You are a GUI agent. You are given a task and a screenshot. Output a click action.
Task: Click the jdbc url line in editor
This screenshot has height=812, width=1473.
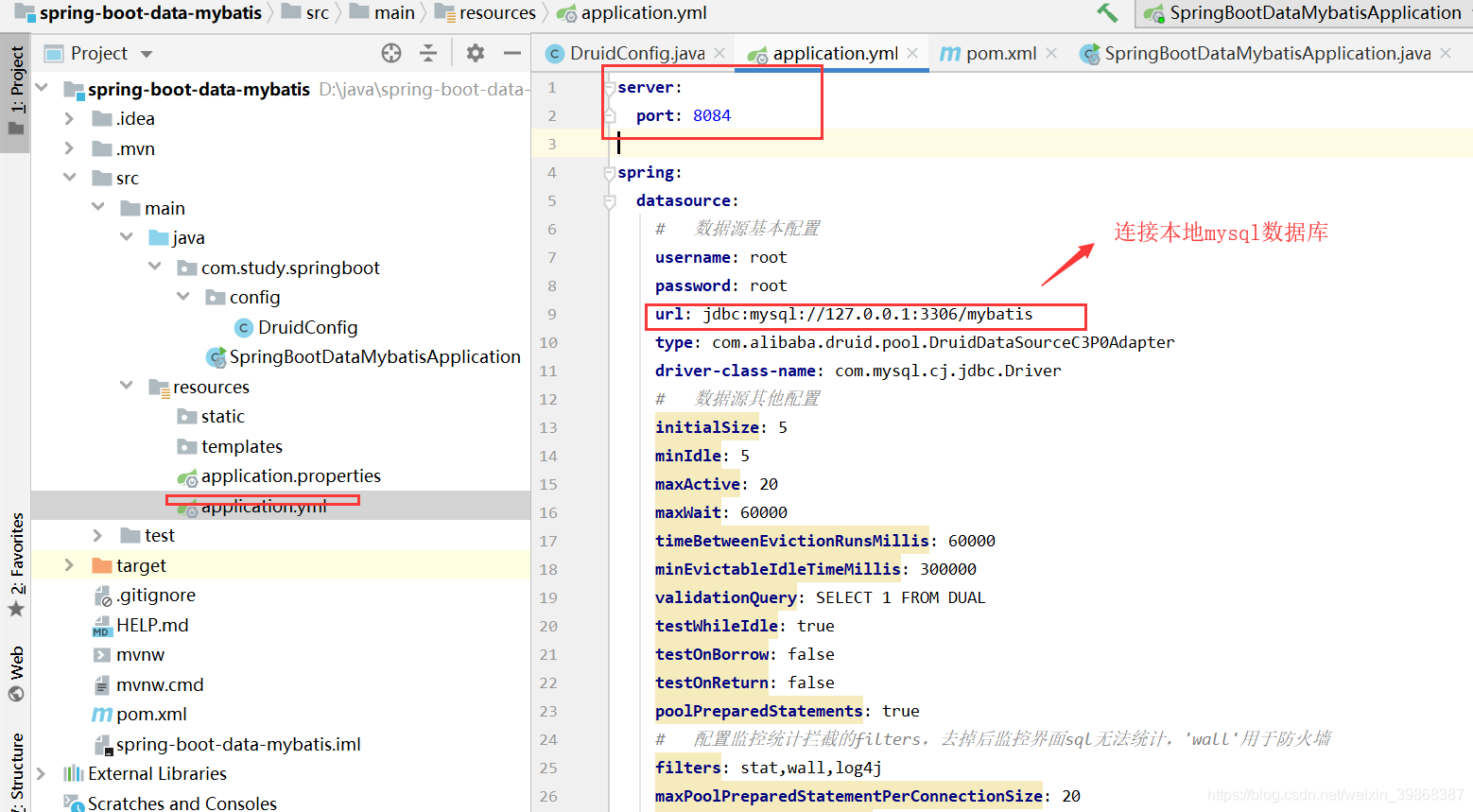click(843, 314)
